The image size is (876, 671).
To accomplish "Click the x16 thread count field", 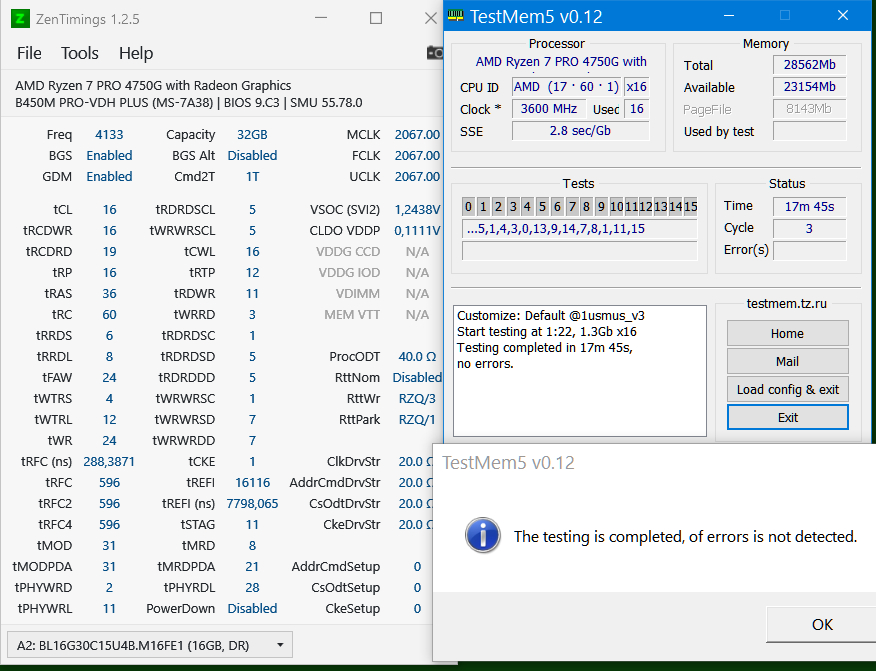I will click(636, 87).
